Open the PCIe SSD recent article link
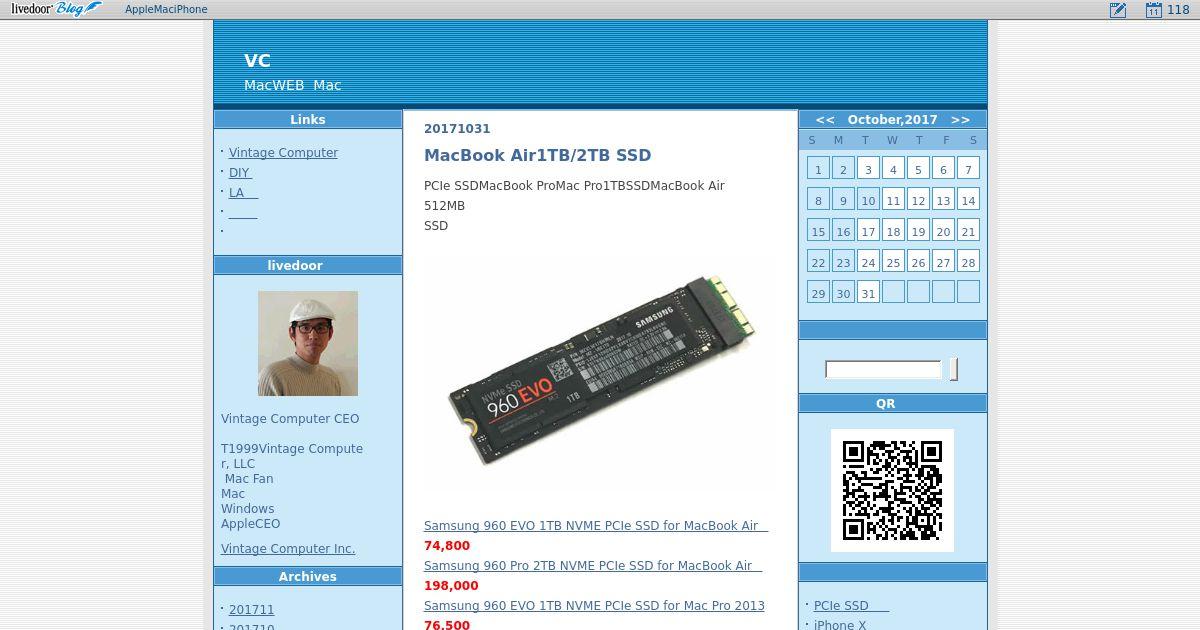The image size is (1200, 630). click(x=851, y=606)
